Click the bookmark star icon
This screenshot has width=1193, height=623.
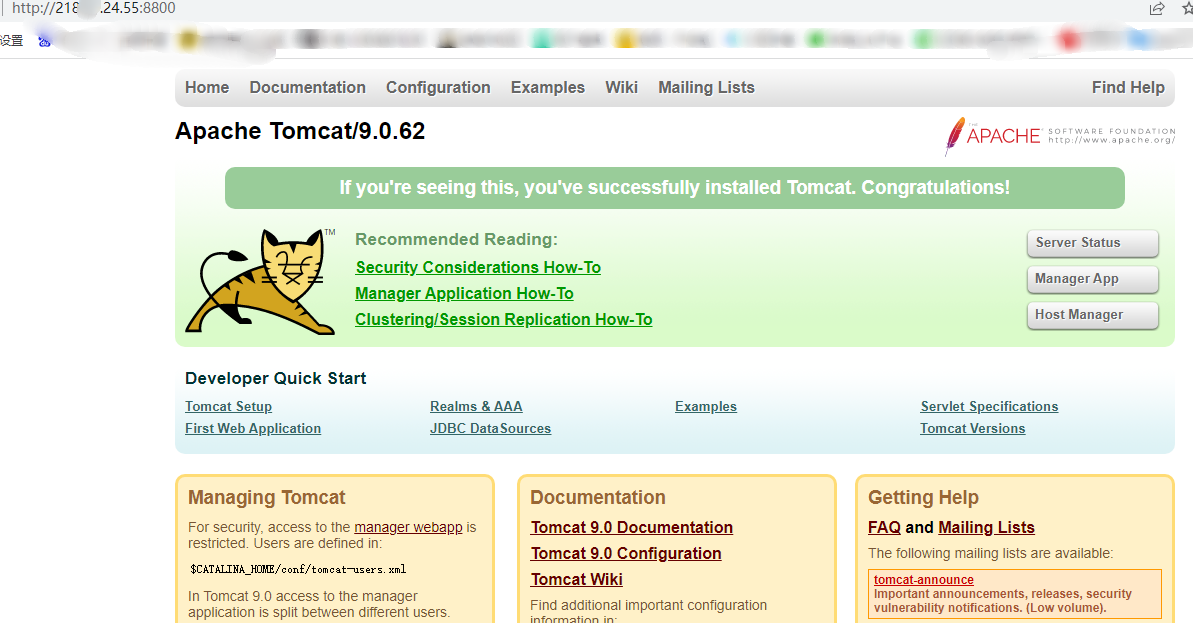tap(1188, 8)
